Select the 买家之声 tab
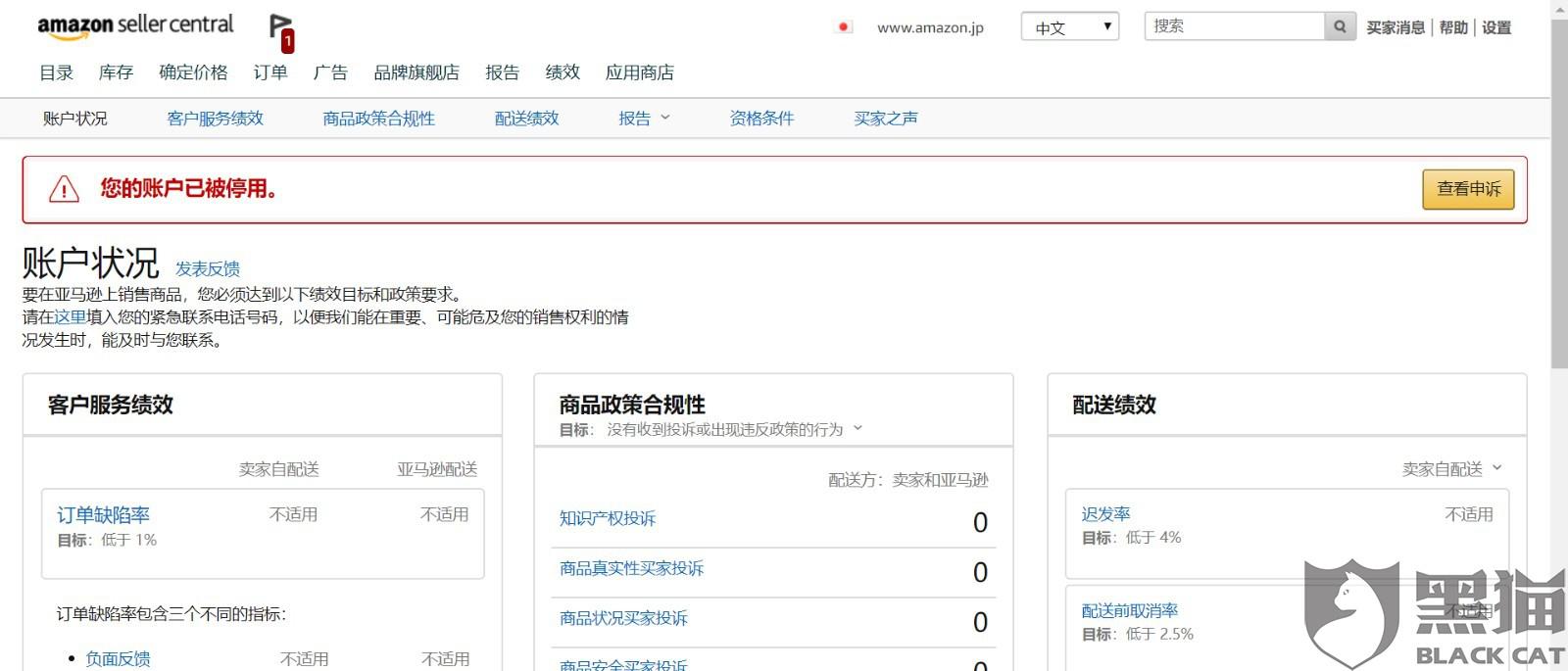This screenshot has height=671, width=1568. tap(886, 119)
